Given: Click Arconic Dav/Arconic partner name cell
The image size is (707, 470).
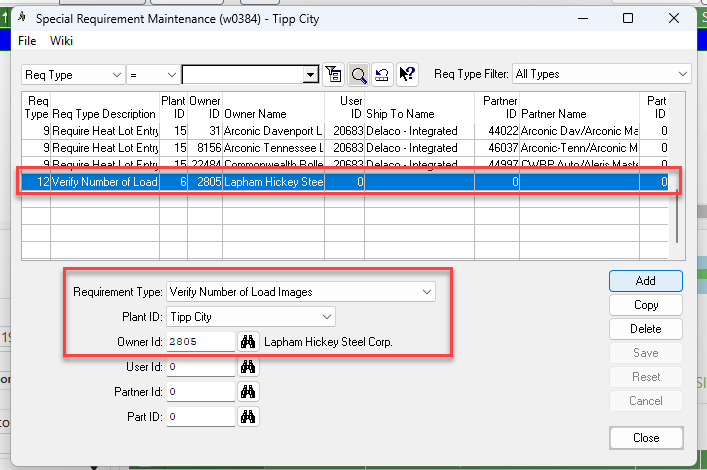Looking at the screenshot, I should pos(579,131).
